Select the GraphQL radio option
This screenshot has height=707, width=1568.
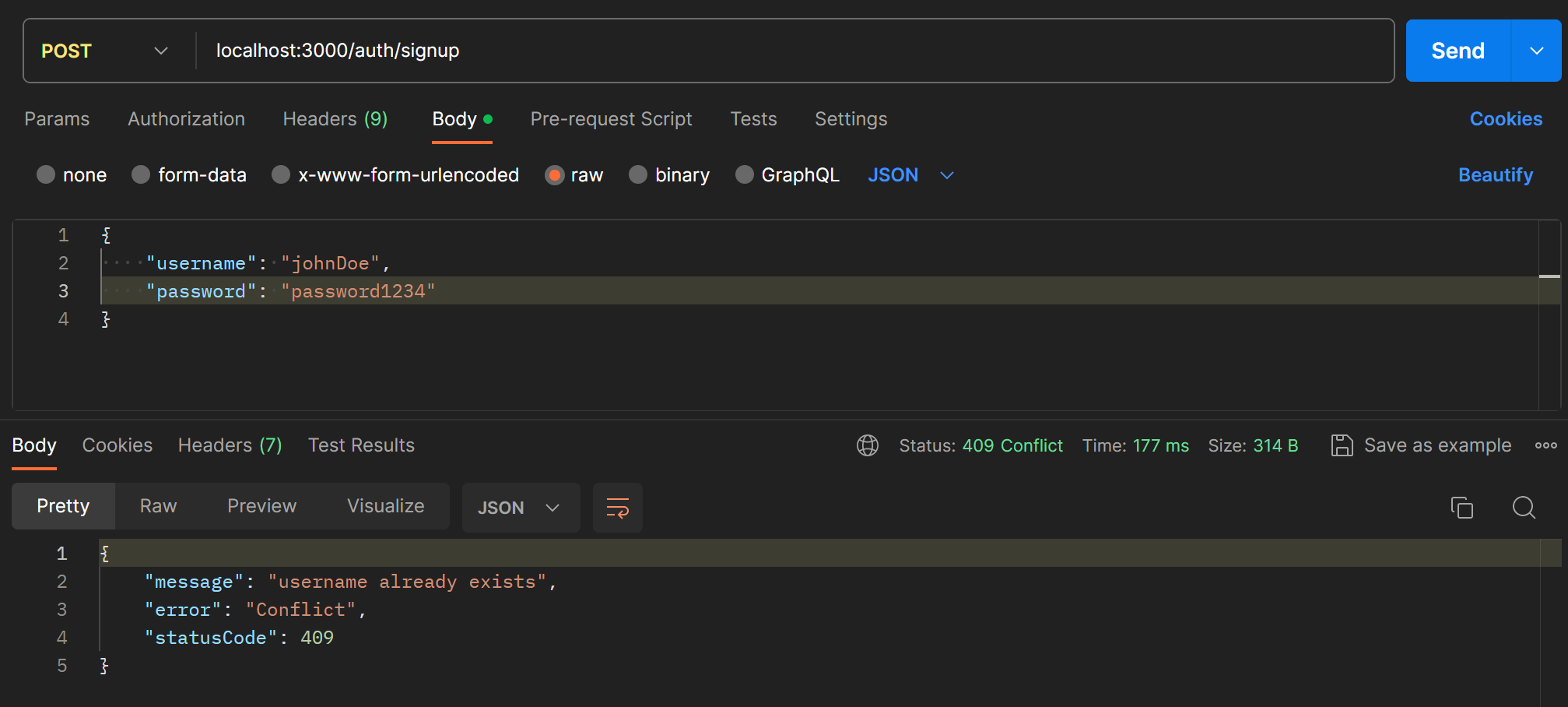(x=745, y=174)
